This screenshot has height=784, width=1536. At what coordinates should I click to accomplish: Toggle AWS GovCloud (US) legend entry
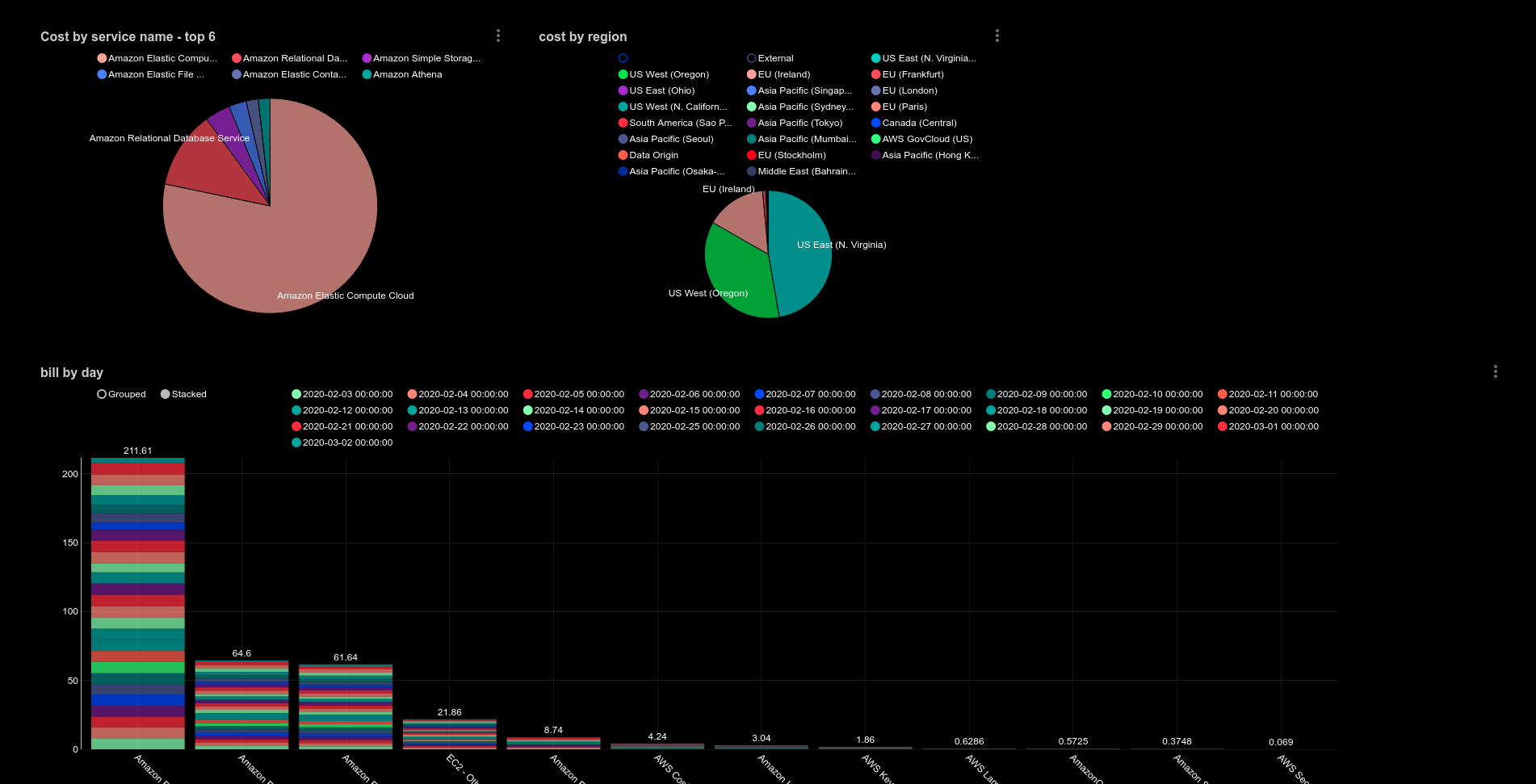coord(922,139)
